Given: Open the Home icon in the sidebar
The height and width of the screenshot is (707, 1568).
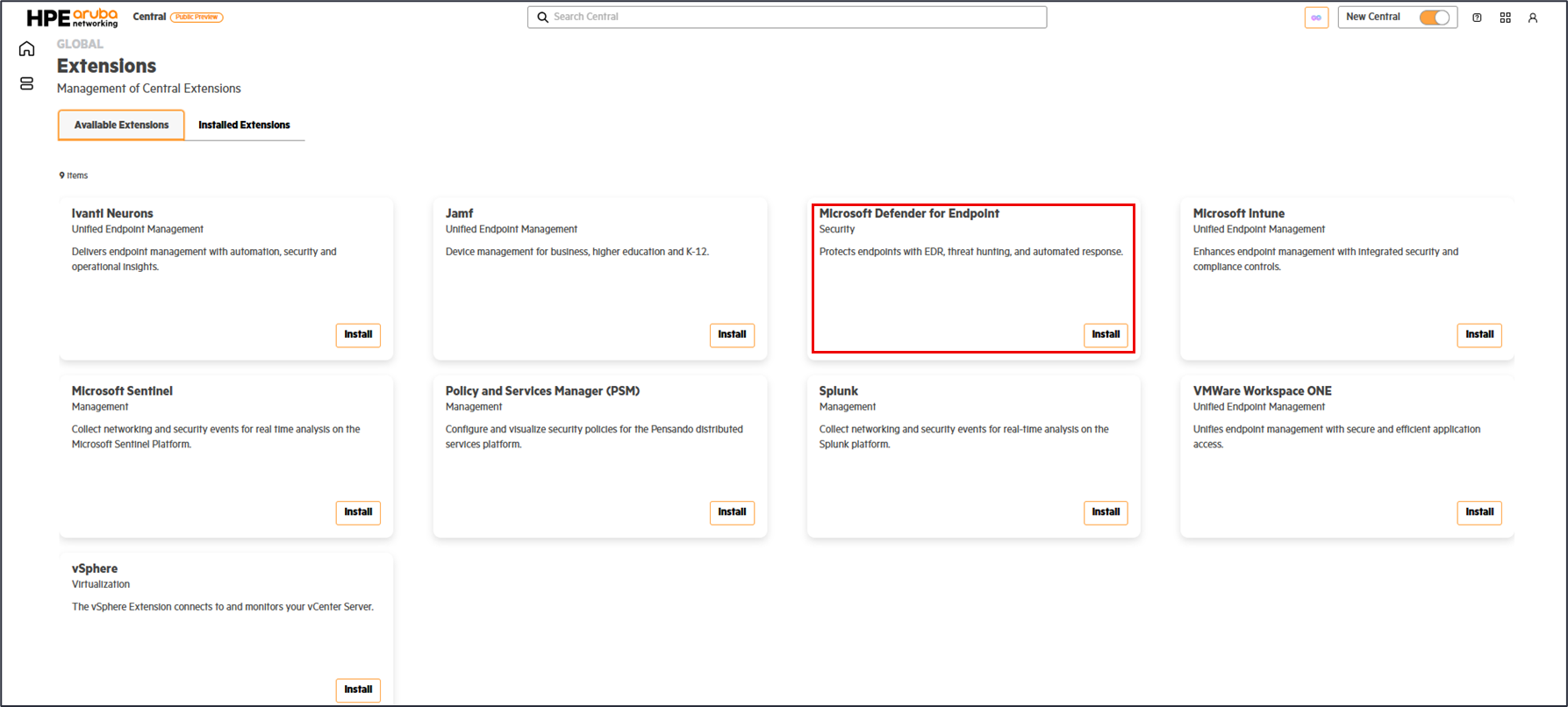Looking at the screenshot, I should coord(27,49).
